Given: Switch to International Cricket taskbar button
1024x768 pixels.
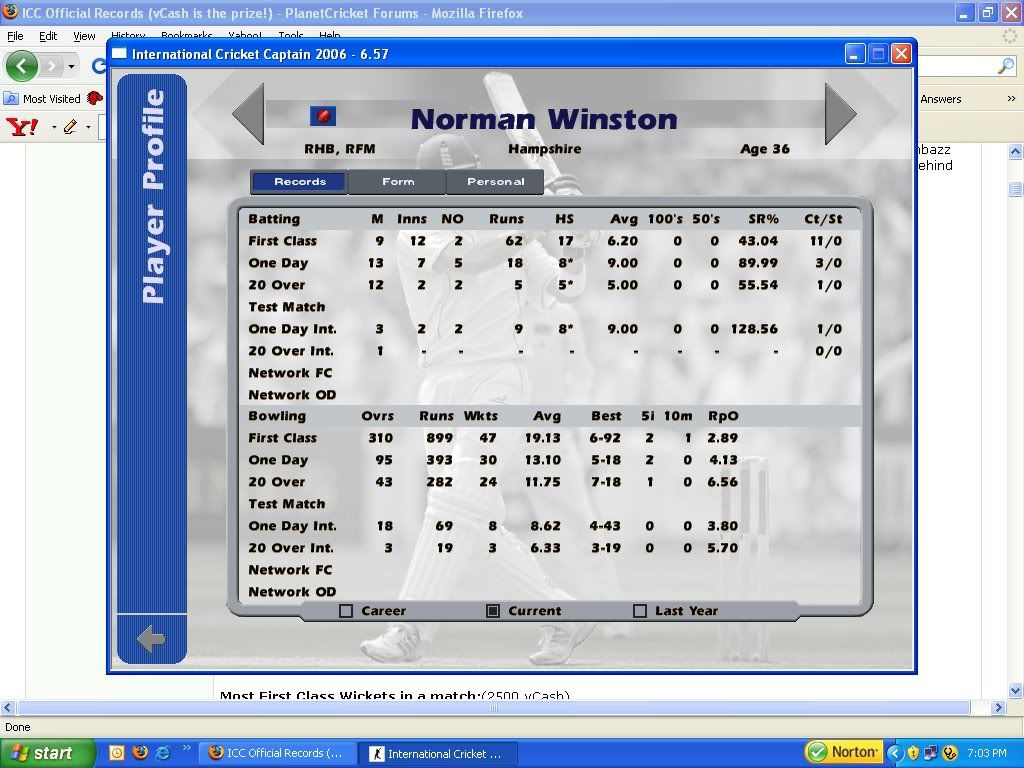Looking at the screenshot, I should [x=438, y=753].
